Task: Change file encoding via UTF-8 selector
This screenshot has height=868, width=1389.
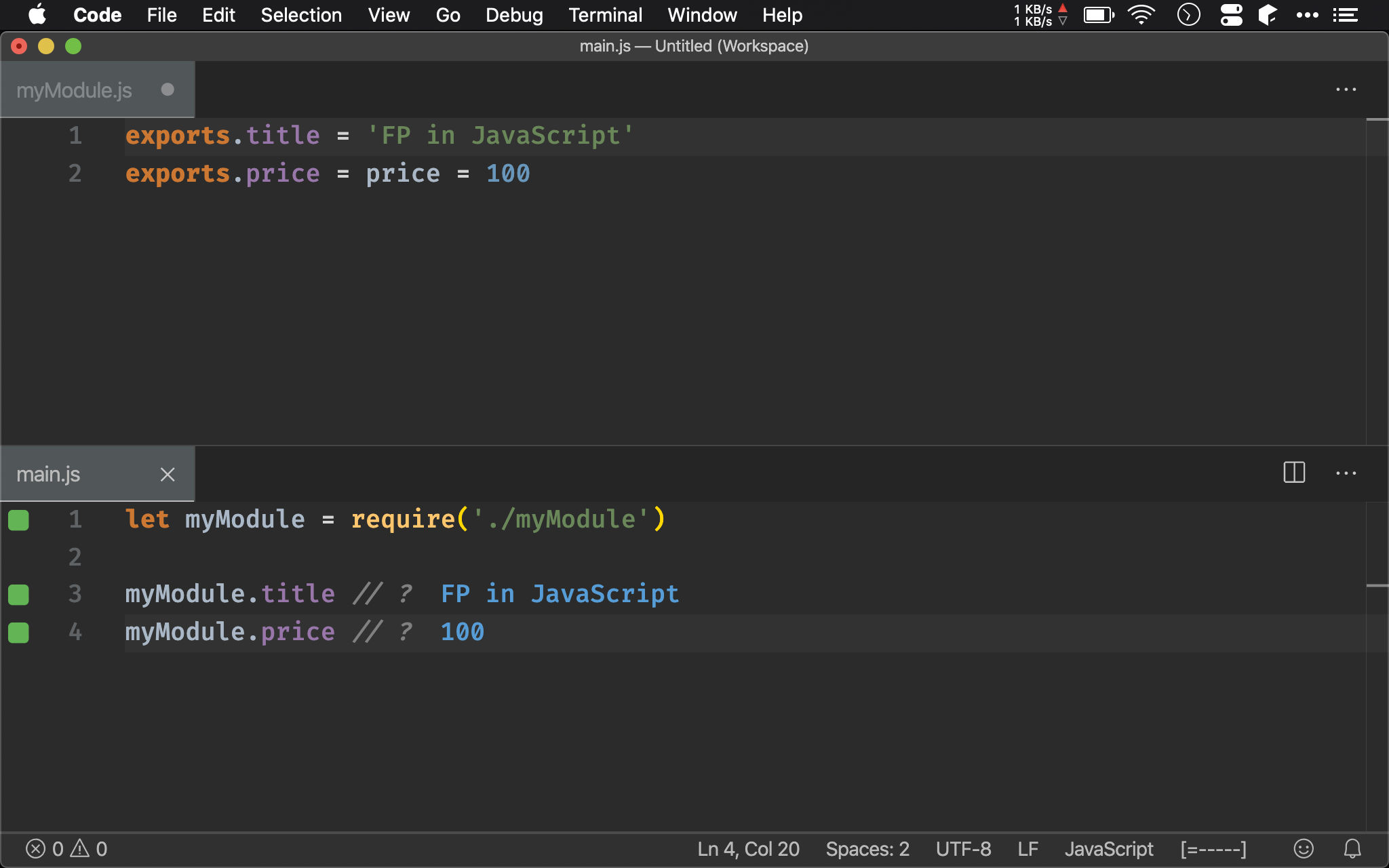Action: 963,849
